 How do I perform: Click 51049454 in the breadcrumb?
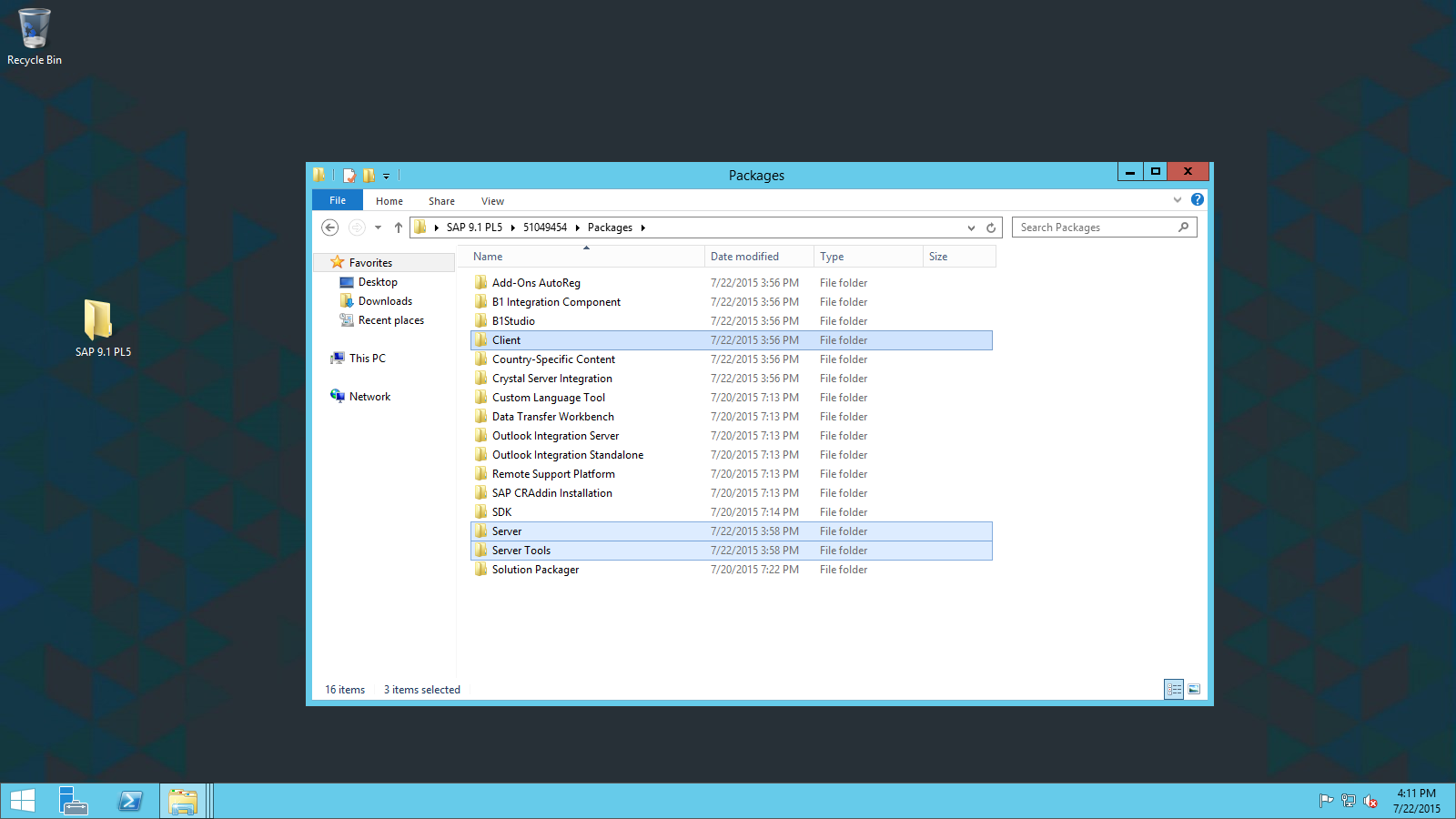pos(544,227)
